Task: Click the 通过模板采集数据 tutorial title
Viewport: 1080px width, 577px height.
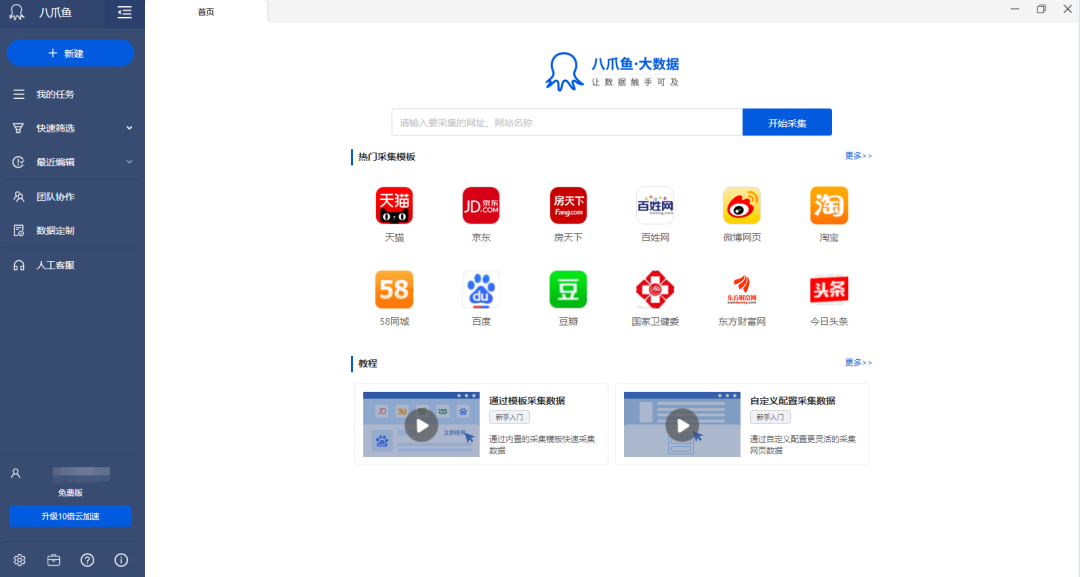Action: [x=527, y=401]
